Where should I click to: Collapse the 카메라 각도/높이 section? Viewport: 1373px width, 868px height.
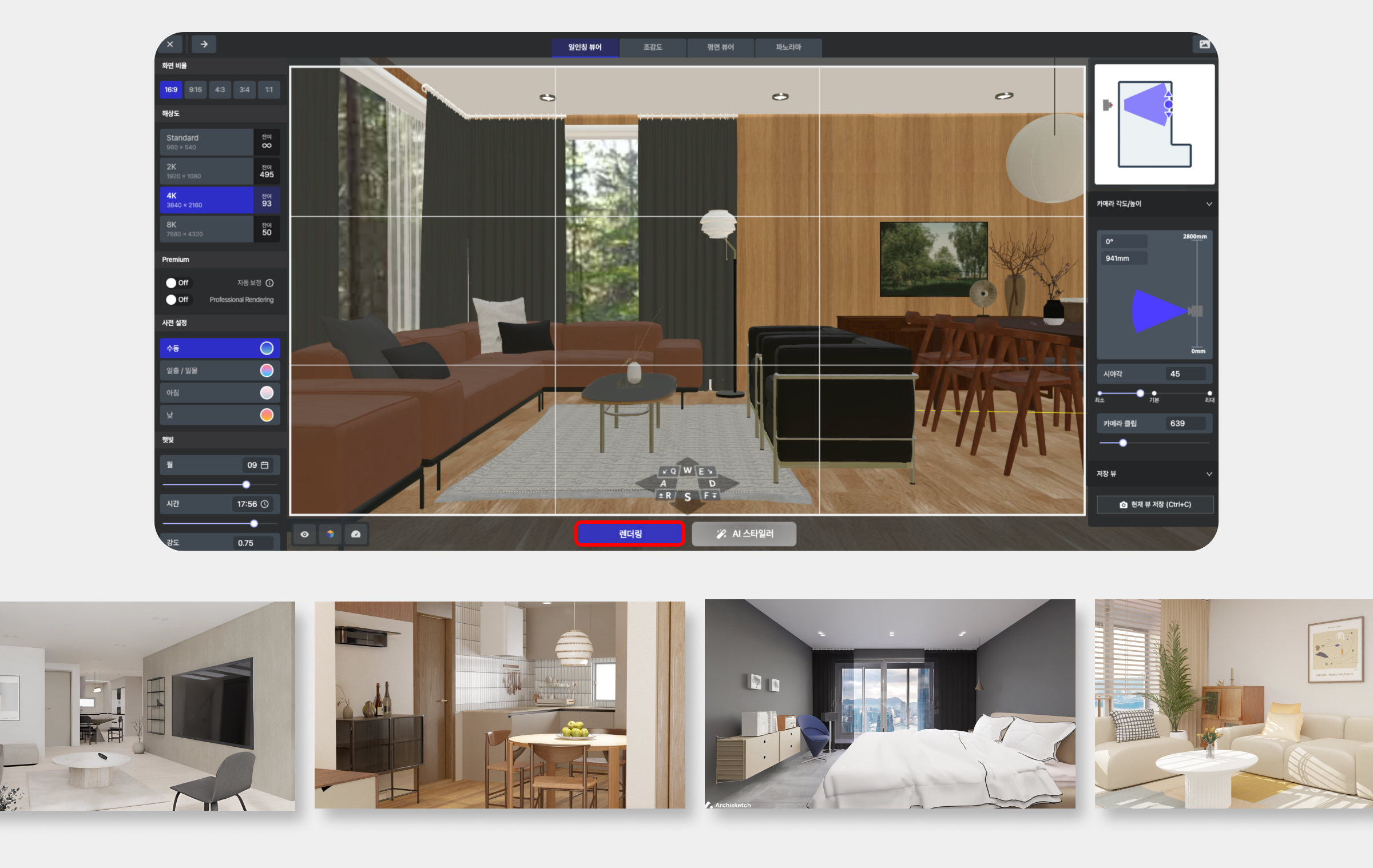pyautogui.click(x=1209, y=204)
